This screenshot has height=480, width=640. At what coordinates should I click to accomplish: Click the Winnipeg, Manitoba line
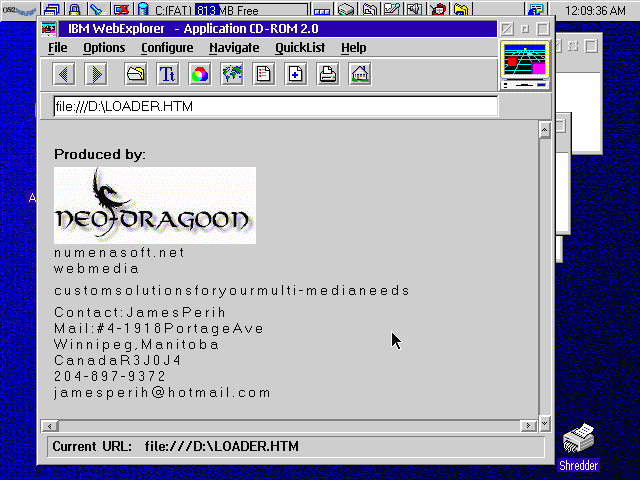click(x=136, y=344)
